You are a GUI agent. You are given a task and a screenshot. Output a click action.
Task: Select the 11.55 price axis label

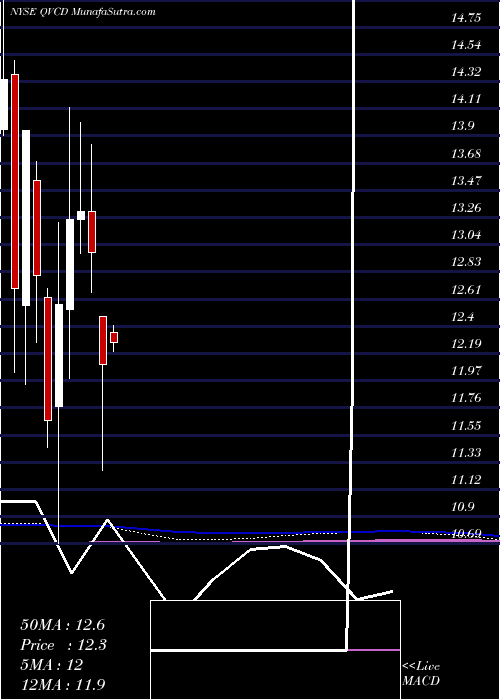click(466, 425)
